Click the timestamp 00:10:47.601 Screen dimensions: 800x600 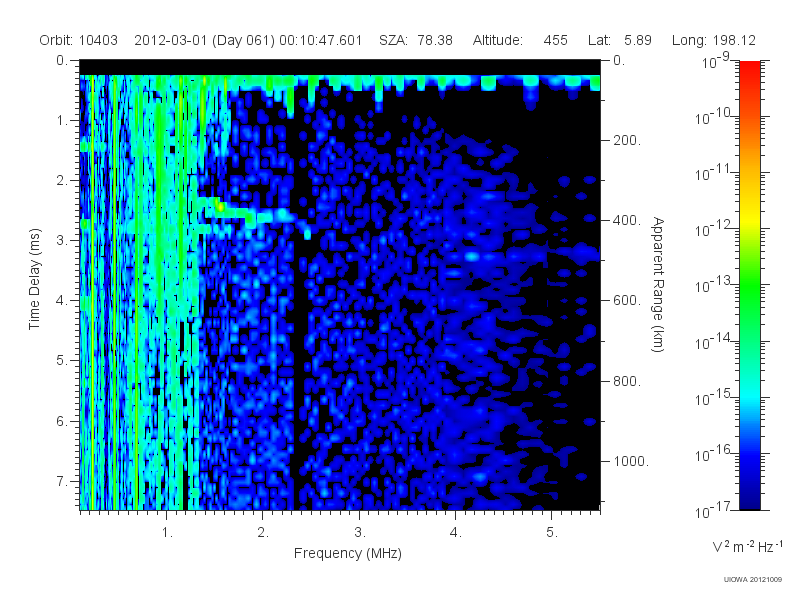320,40
